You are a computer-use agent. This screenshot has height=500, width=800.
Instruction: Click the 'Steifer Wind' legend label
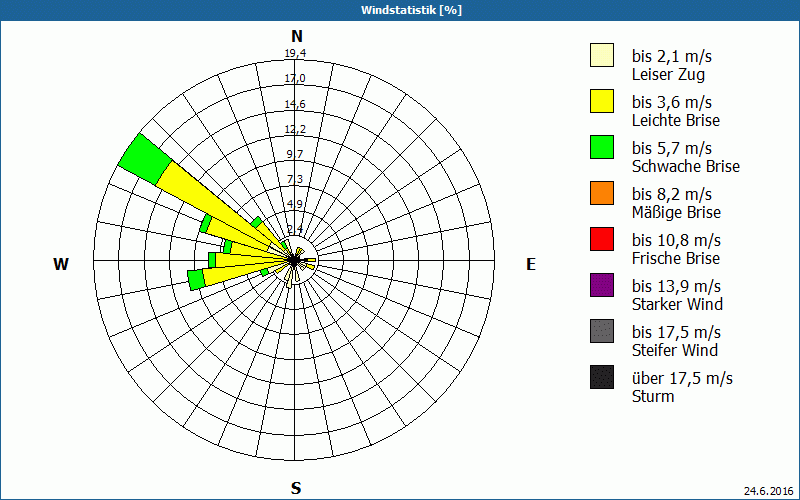tap(675, 350)
